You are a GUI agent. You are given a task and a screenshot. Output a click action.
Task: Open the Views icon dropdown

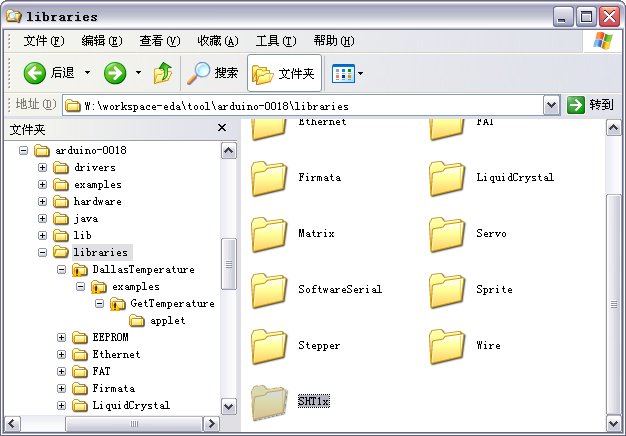[x=347, y=73]
